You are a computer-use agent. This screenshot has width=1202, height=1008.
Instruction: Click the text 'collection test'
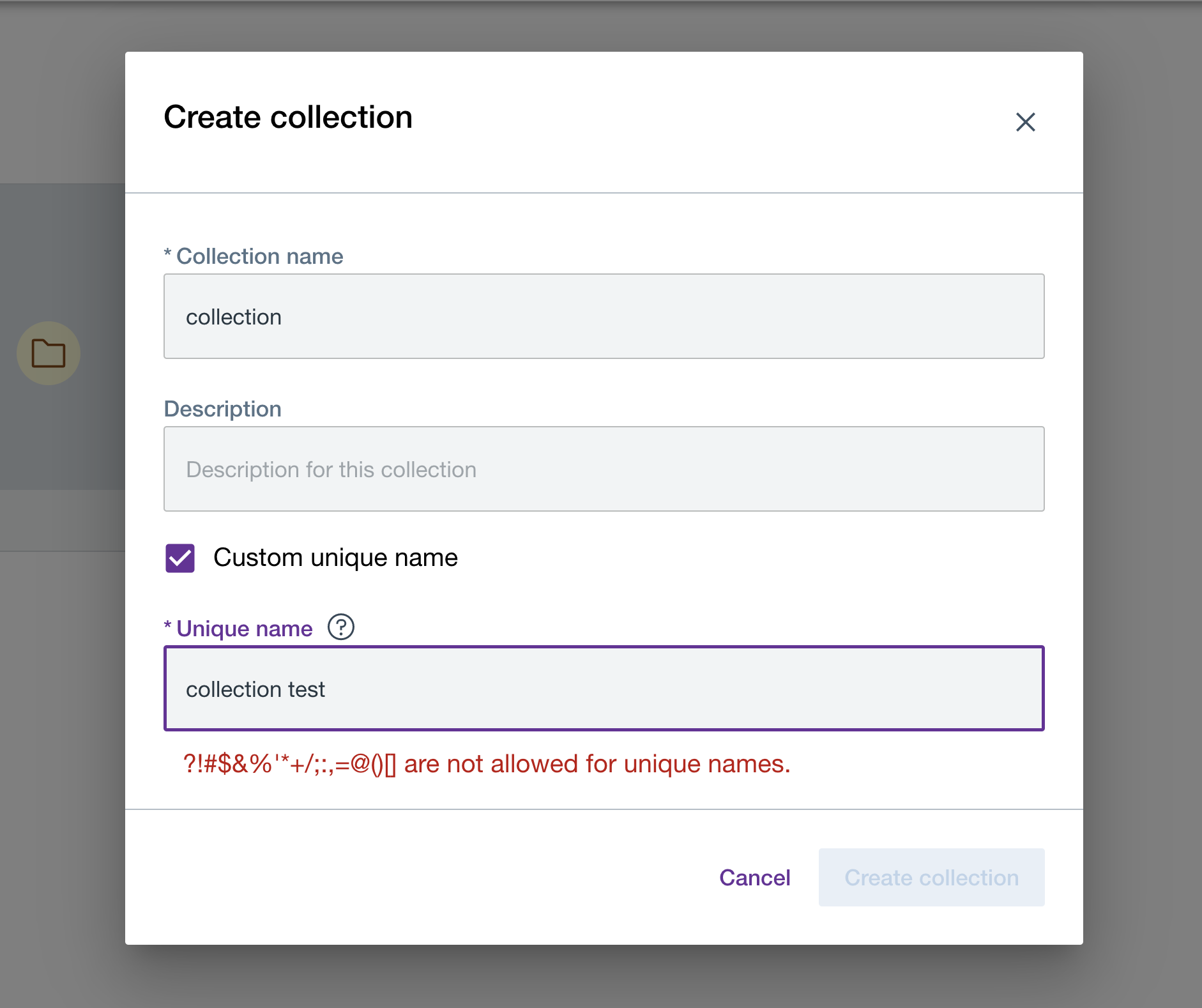[255, 689]
